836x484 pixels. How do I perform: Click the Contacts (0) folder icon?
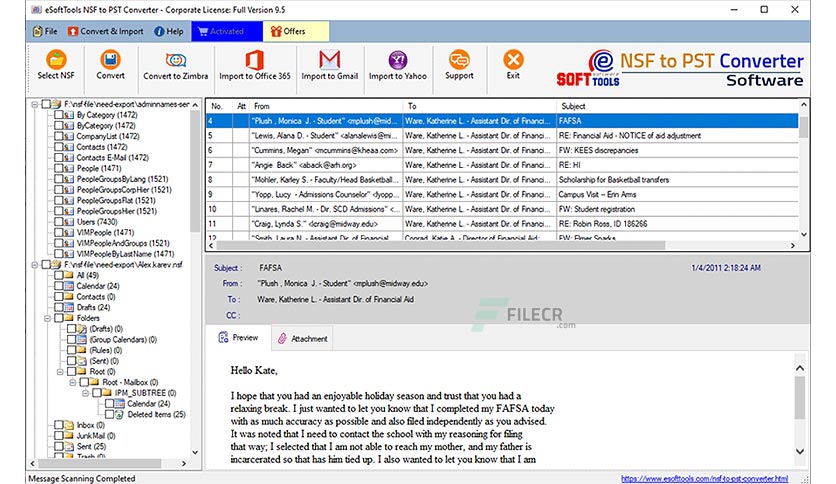(68, 296)
